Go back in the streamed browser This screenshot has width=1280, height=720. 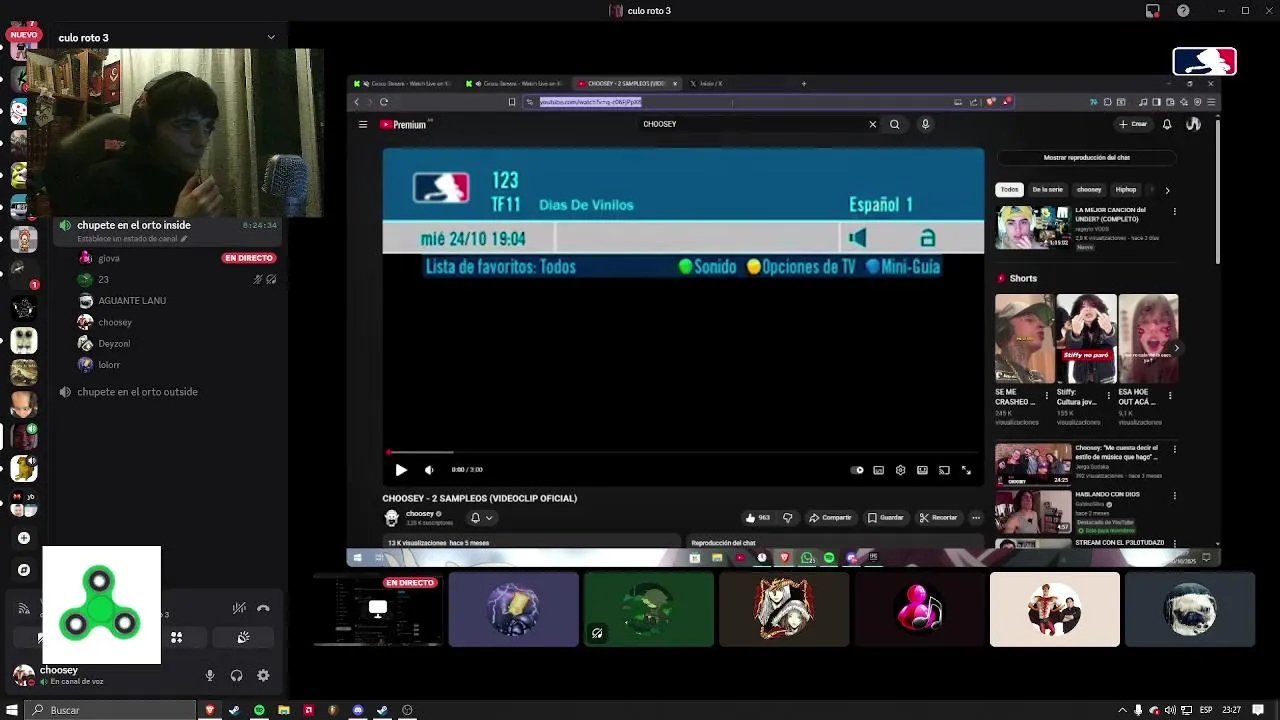pos(357,101)
